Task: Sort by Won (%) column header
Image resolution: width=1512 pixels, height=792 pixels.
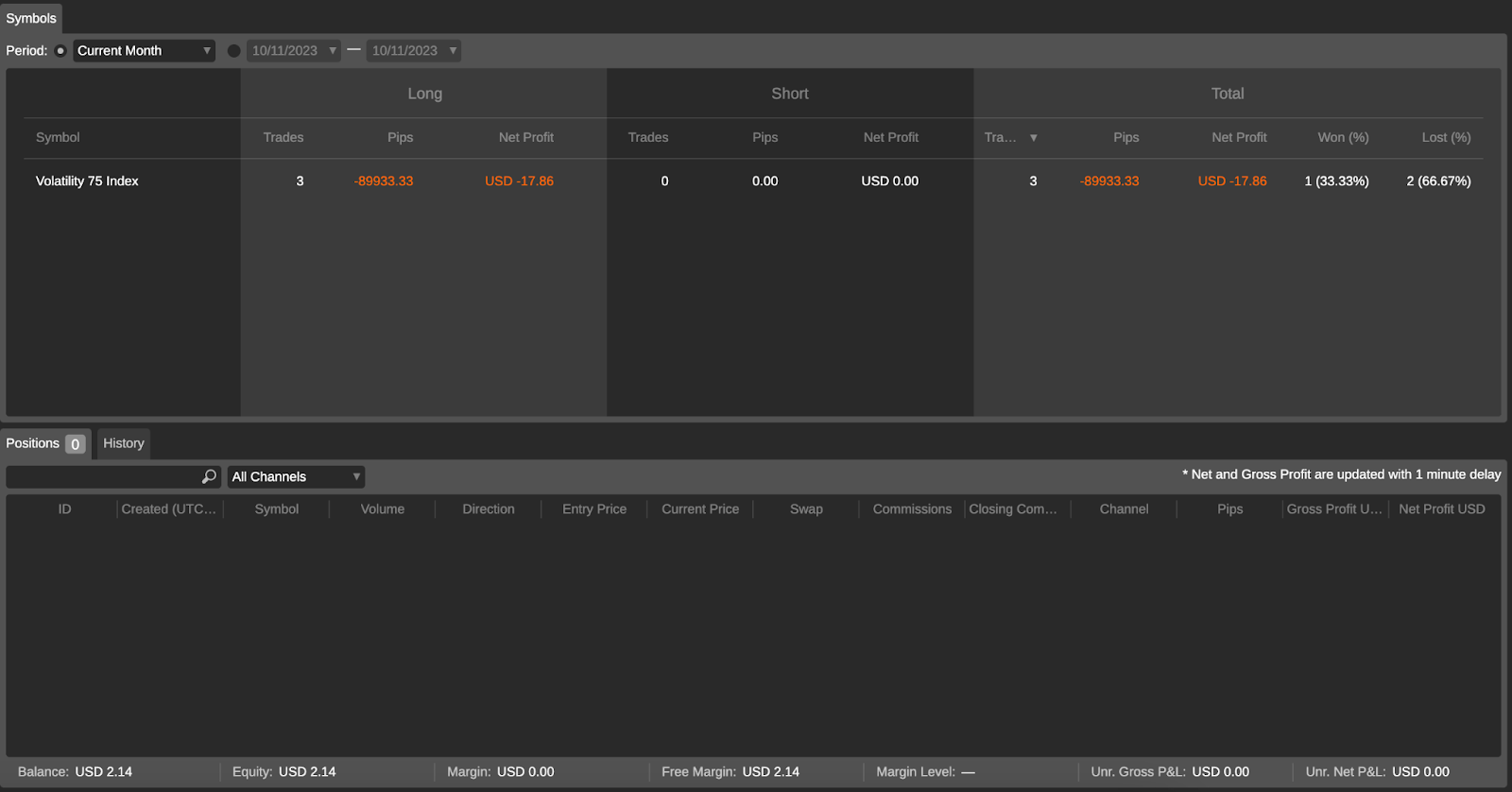Action: tap(1343, 138)
